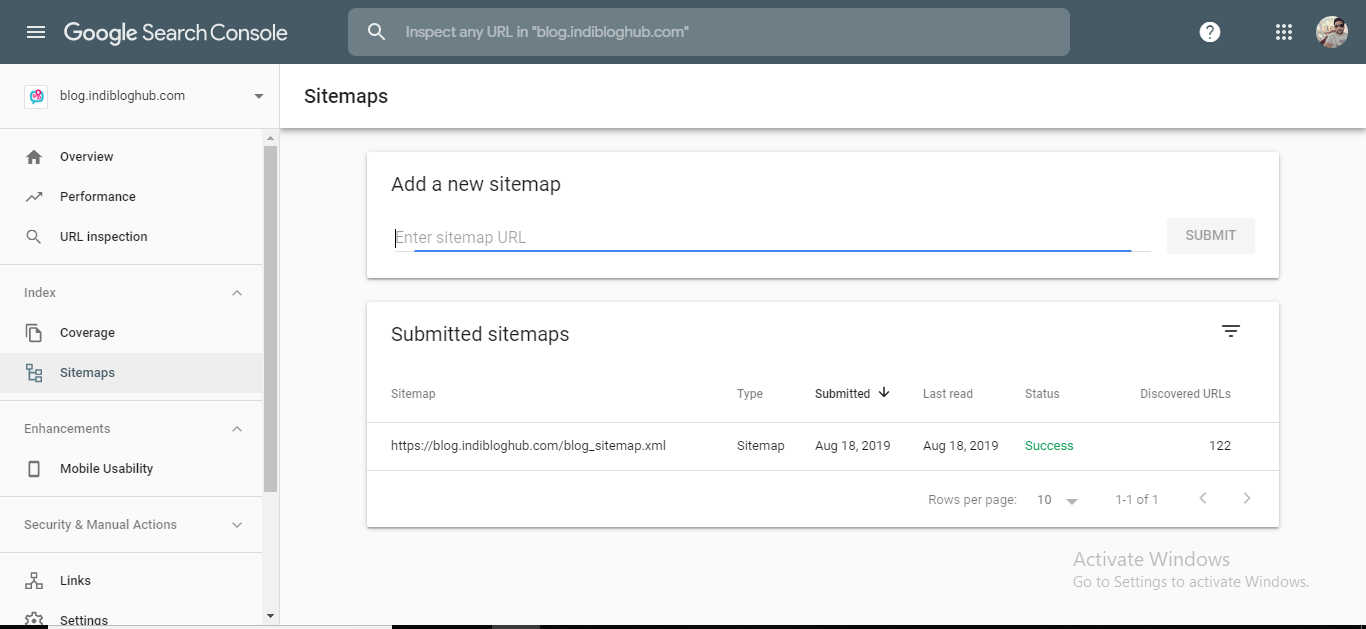Open the Google apps grid
Viewport: 1366px width, 629px height.
(x=1284, y=32)
